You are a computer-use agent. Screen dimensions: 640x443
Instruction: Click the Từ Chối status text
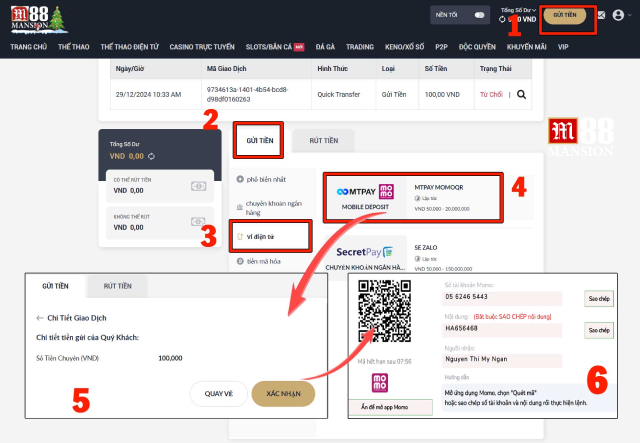pos(491,95)
